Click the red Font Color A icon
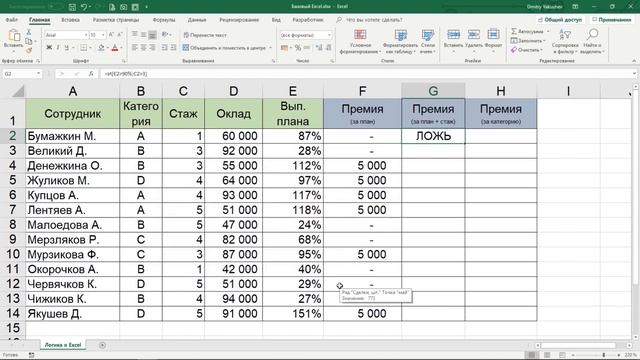Screen dimensions: 640x360 115,48
